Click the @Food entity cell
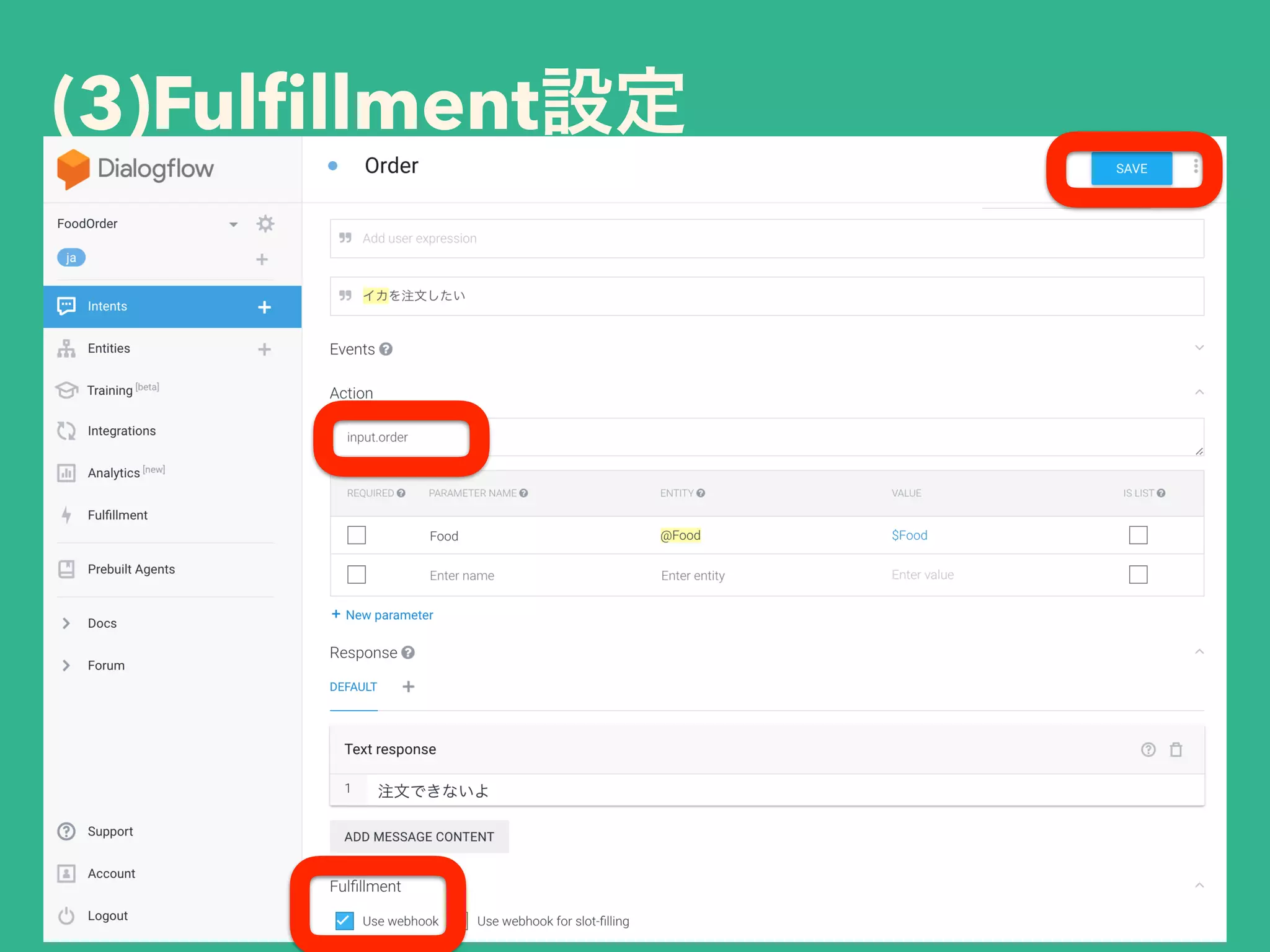 [680, 535]
